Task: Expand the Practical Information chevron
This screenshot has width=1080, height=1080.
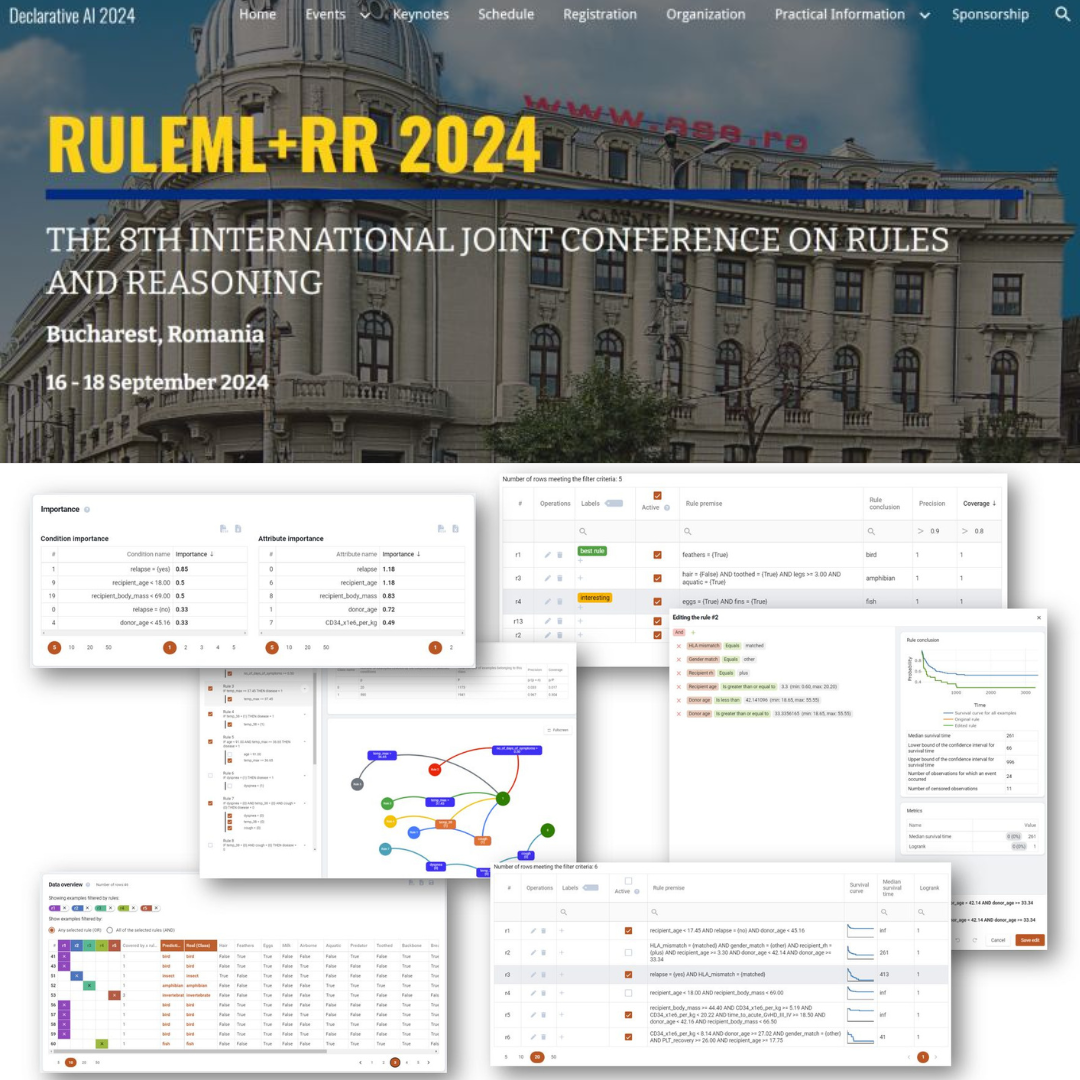Action: coord(924,14)
